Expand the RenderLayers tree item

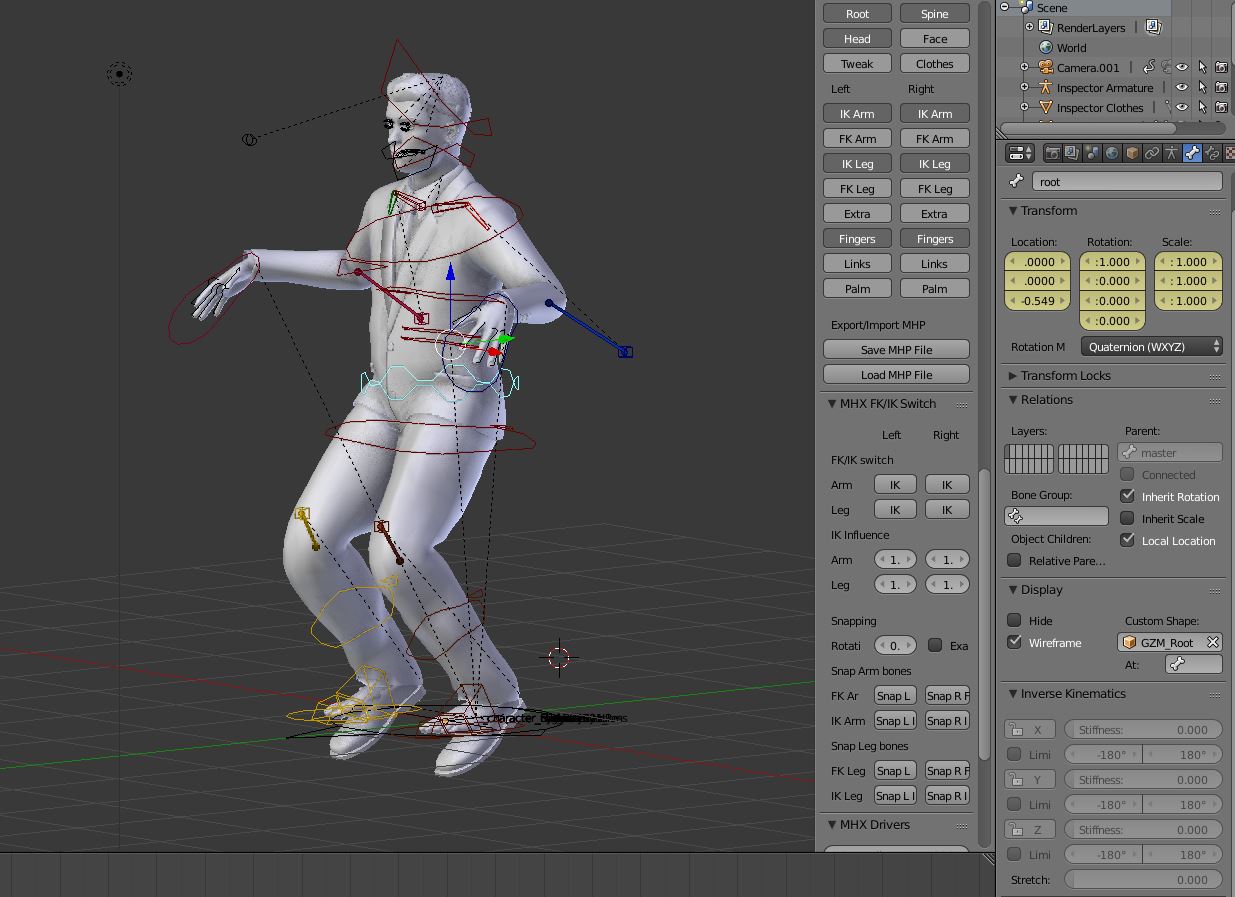tap(1029, 27)
